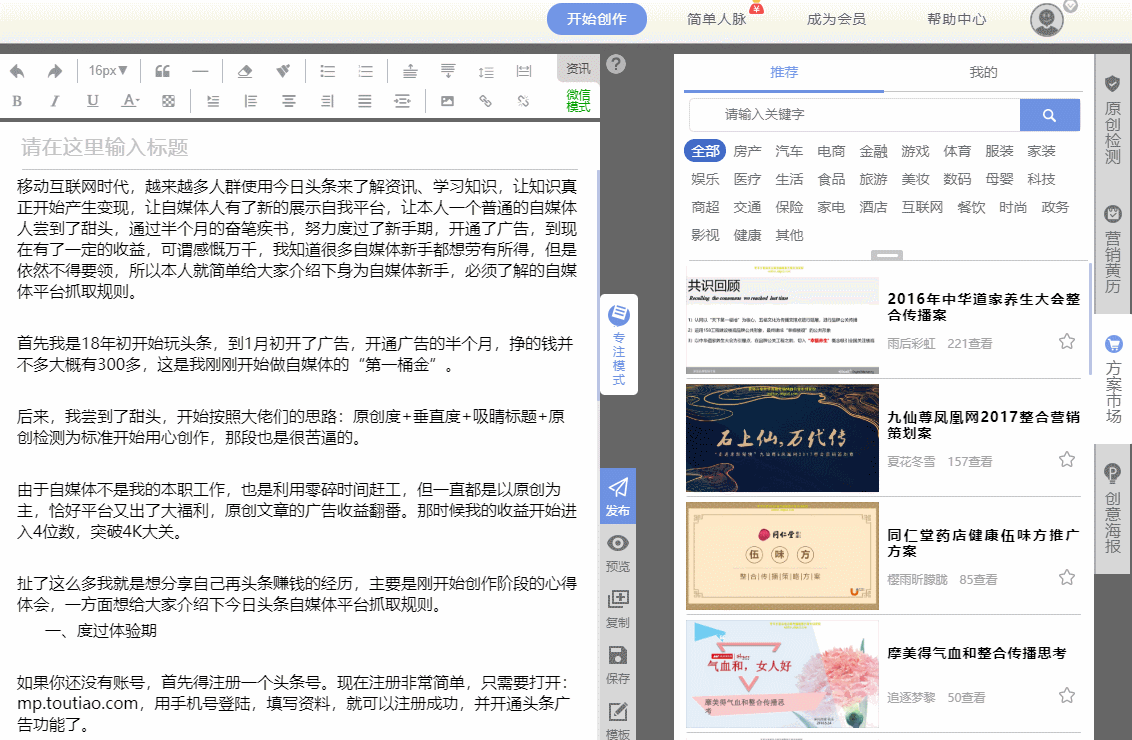Insert an image with picture icon
This screenshot has height=740, width=1132.
[x=448, y=101]
